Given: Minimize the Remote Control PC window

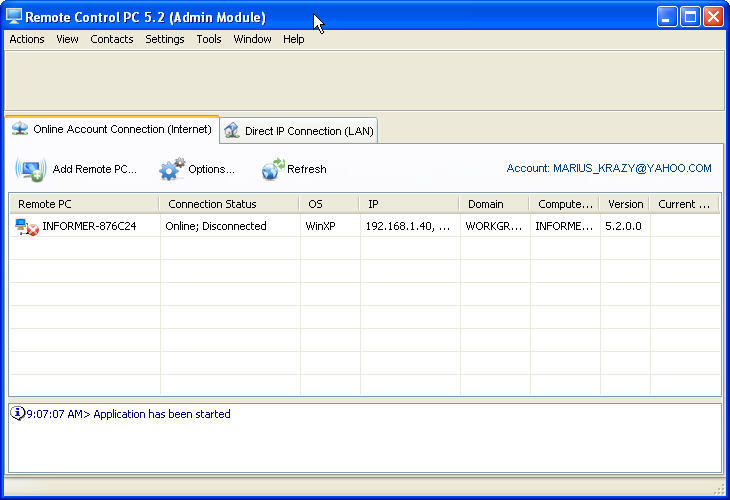Looking at the screenshot, I should pyautogui.click(x=667, y=17).
